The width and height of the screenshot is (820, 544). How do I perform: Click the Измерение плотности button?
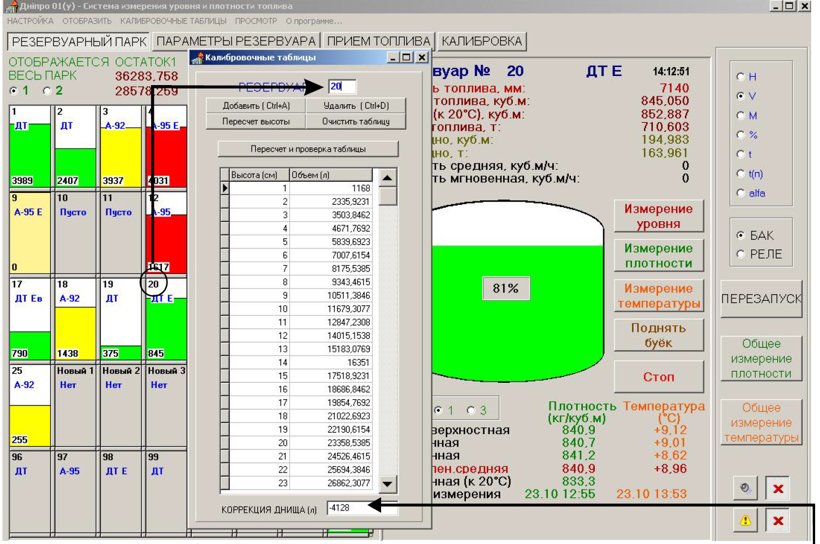click(x=658, y=255)
